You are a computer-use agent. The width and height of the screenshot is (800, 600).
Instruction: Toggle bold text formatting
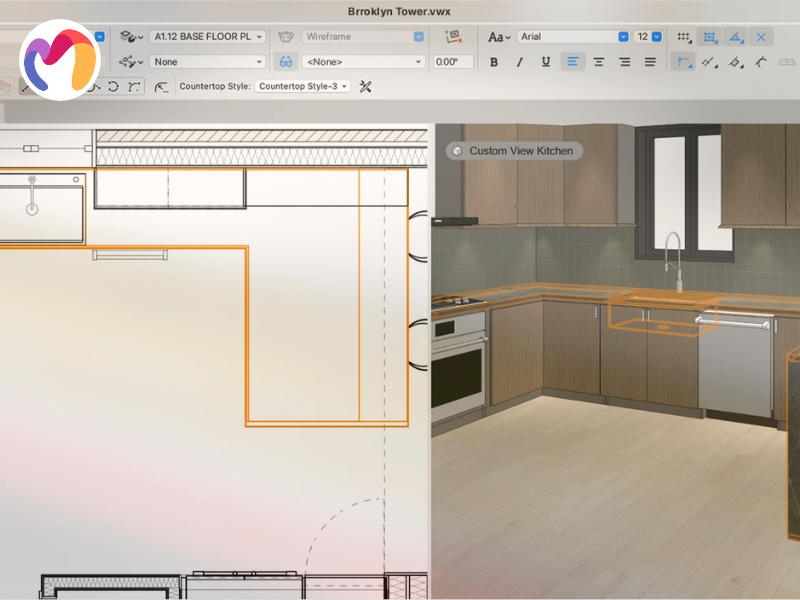(494, 62)
